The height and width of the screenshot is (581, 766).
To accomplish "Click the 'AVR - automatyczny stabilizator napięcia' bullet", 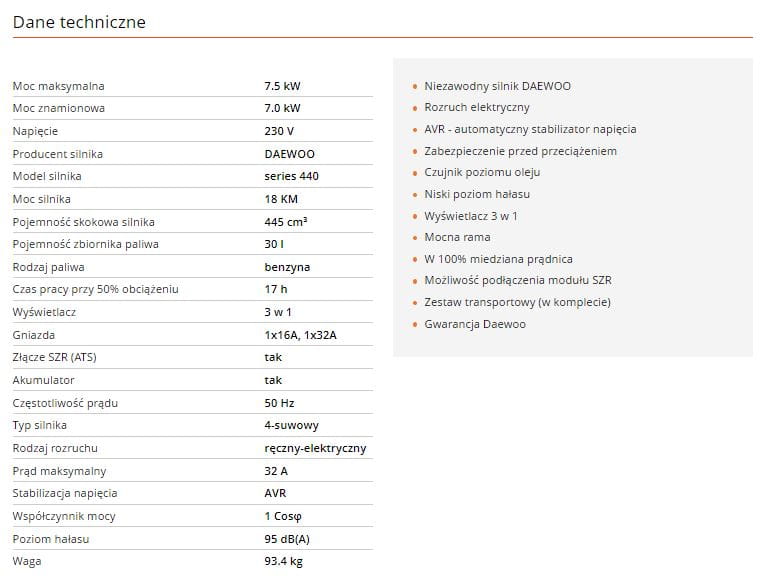I will (x=530, y=129).
